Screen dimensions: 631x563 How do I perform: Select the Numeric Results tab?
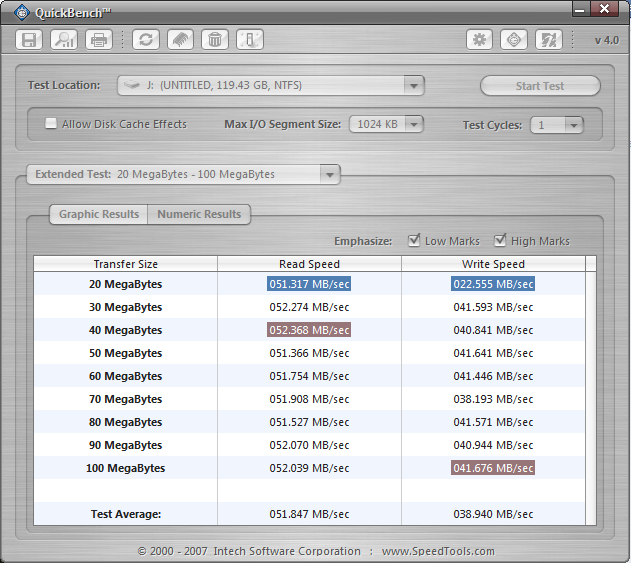coord(199,214)
